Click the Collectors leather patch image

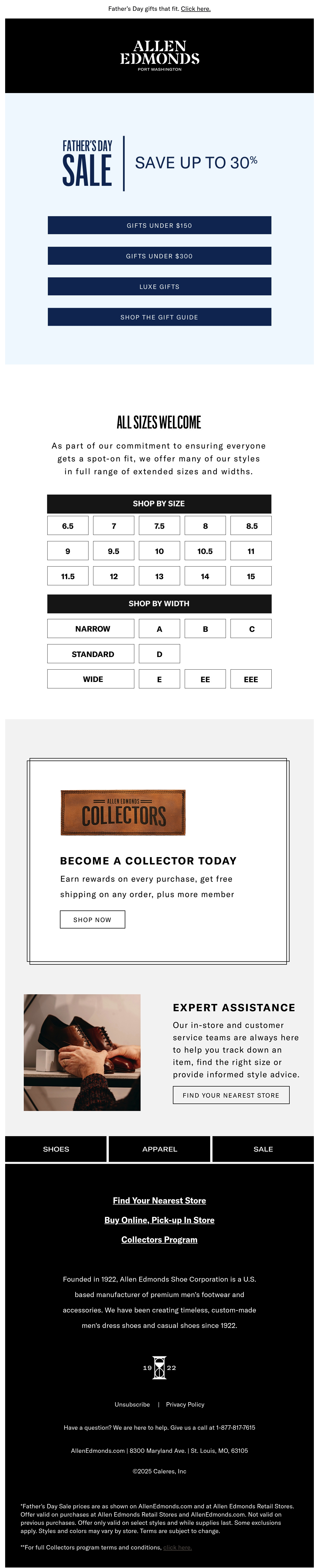pyautogui.click(x=123, y=813)
